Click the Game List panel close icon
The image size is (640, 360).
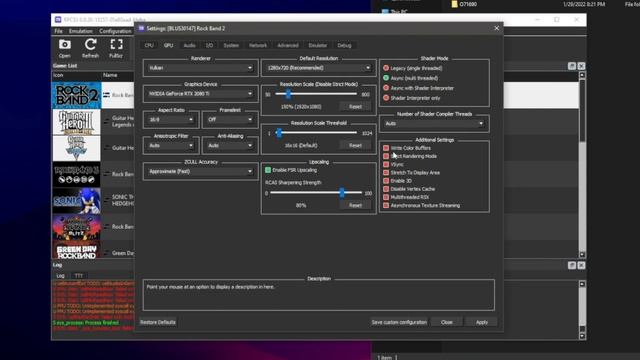(x=581, y=66)
